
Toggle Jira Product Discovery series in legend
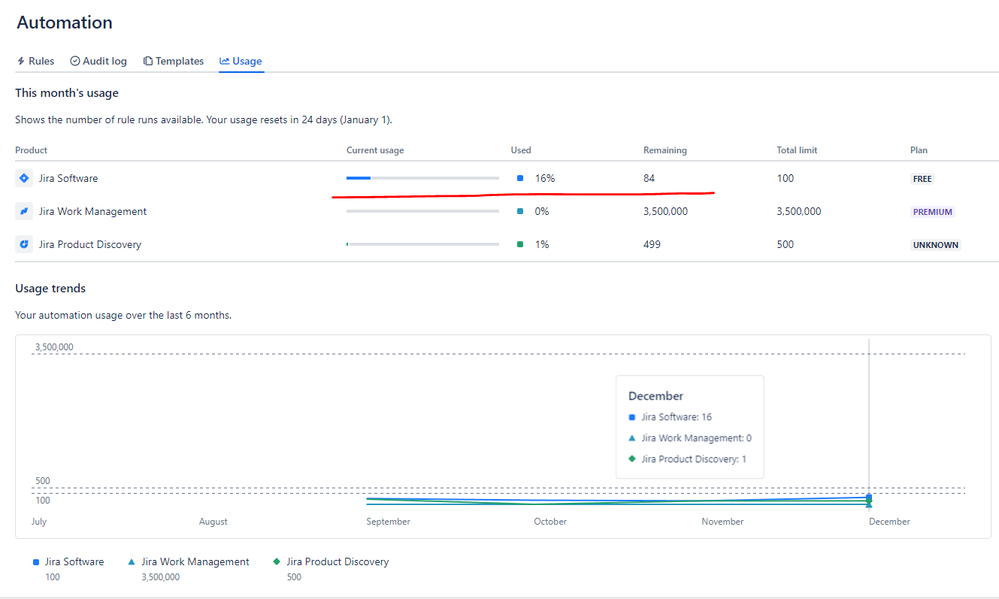click(331, 562)
